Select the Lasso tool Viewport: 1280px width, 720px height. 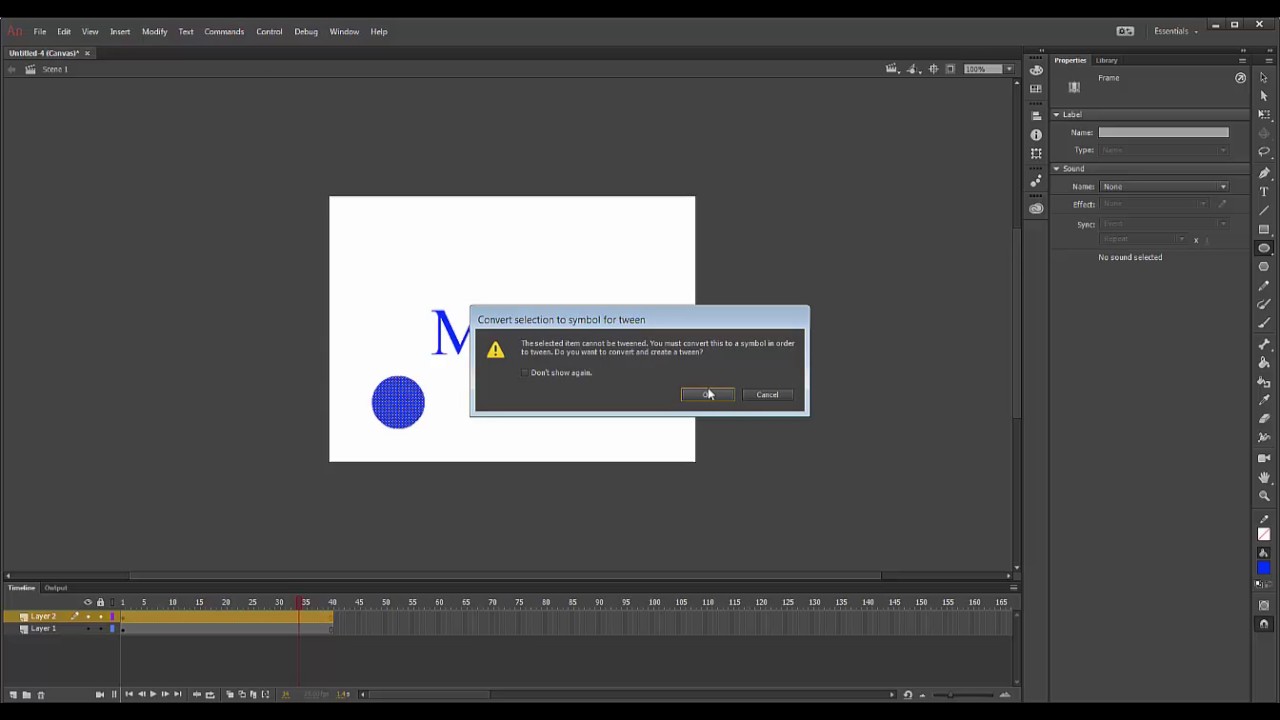pos(1264,153)
